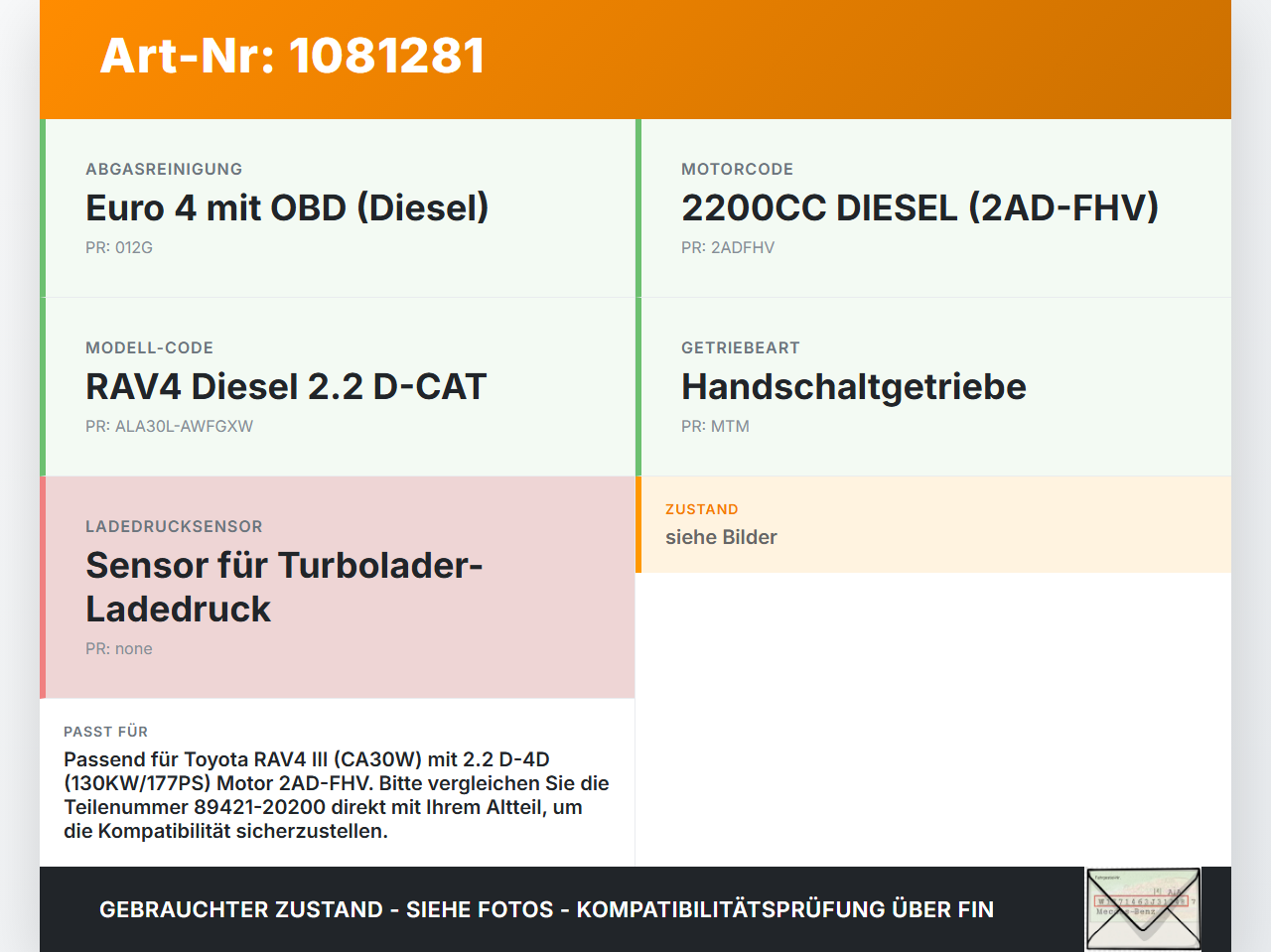Click the 'MOTORCODE' label

pos(737,169)
